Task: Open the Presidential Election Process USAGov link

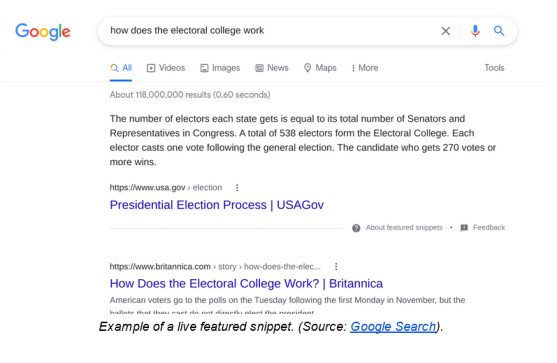Action: click(x=217, y=205)
